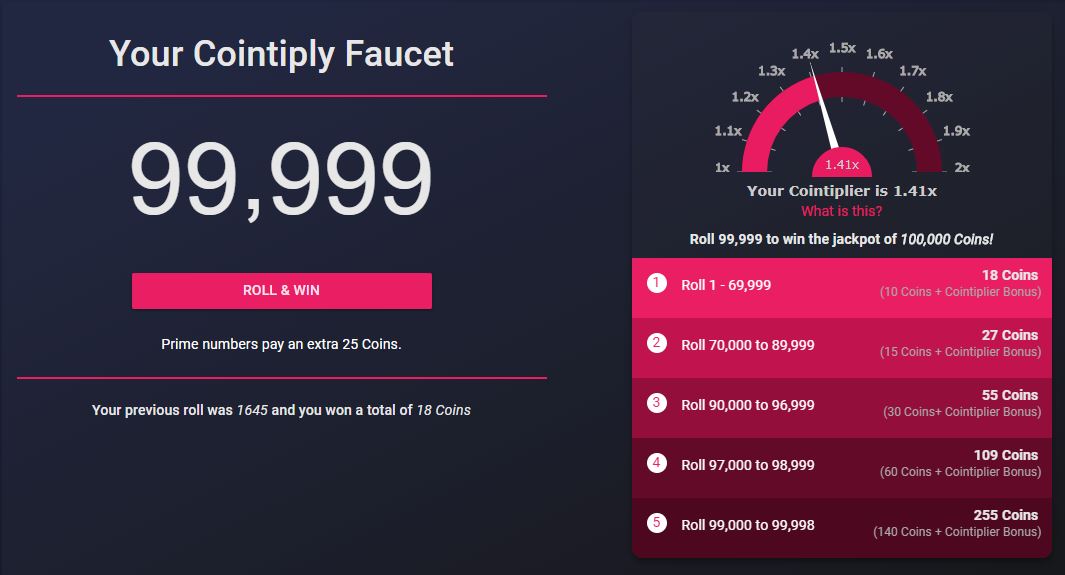The width and height of the screenshot is (1065, 575).
Task: Click the number 2 circle badge
Action: [x=657, y=343]
